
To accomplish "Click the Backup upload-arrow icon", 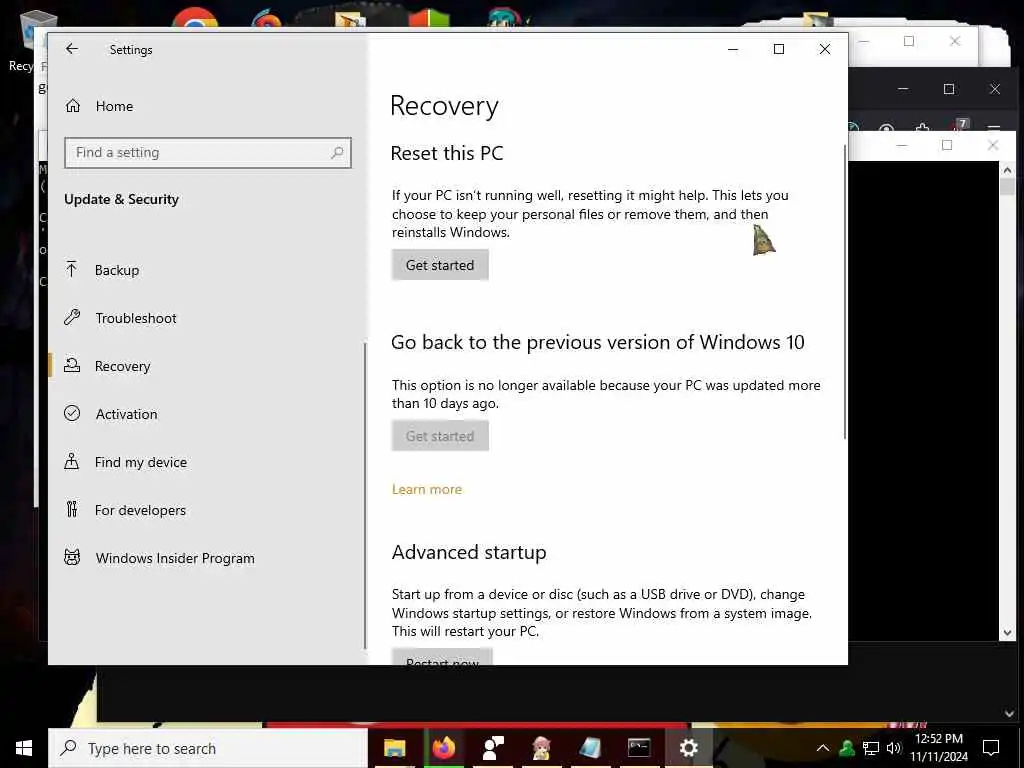I will pyautogui.click(x=72, y=269).
